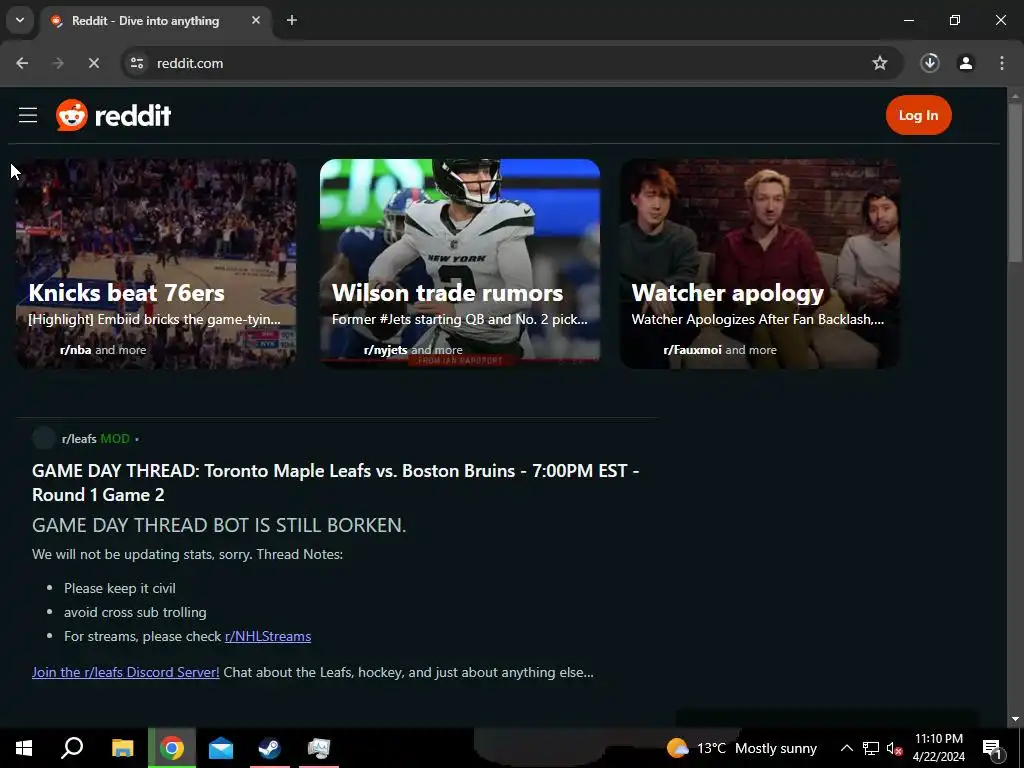Viewport: 1024px width, 768px height.
Task: Open the Wilson trade rumors card
Action: (460, 264)
